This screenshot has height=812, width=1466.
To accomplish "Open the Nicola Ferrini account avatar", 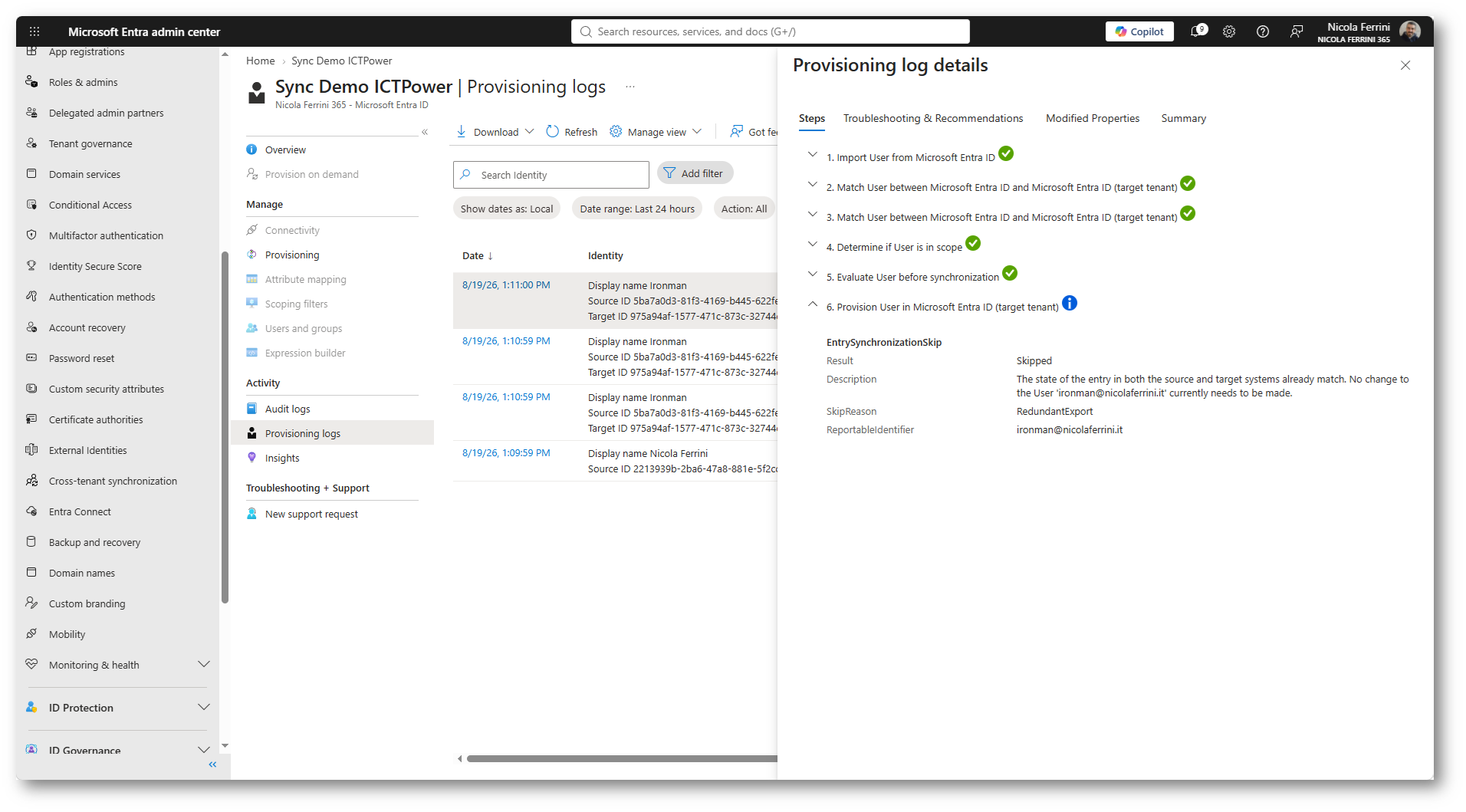I will click(x=1410, y=31).
